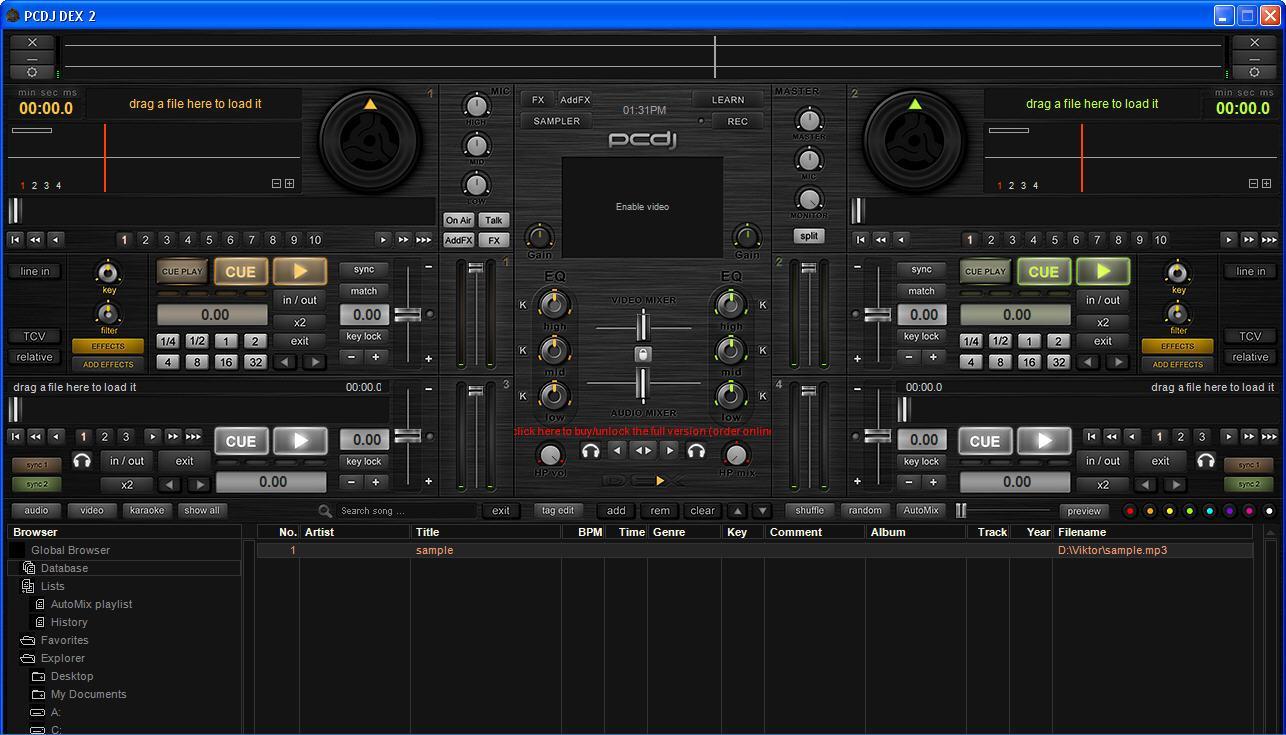Viewport: 1286px width, 735px height.
Task: Click rewind double-arrow on deck 1
Action: pos(35,240)
